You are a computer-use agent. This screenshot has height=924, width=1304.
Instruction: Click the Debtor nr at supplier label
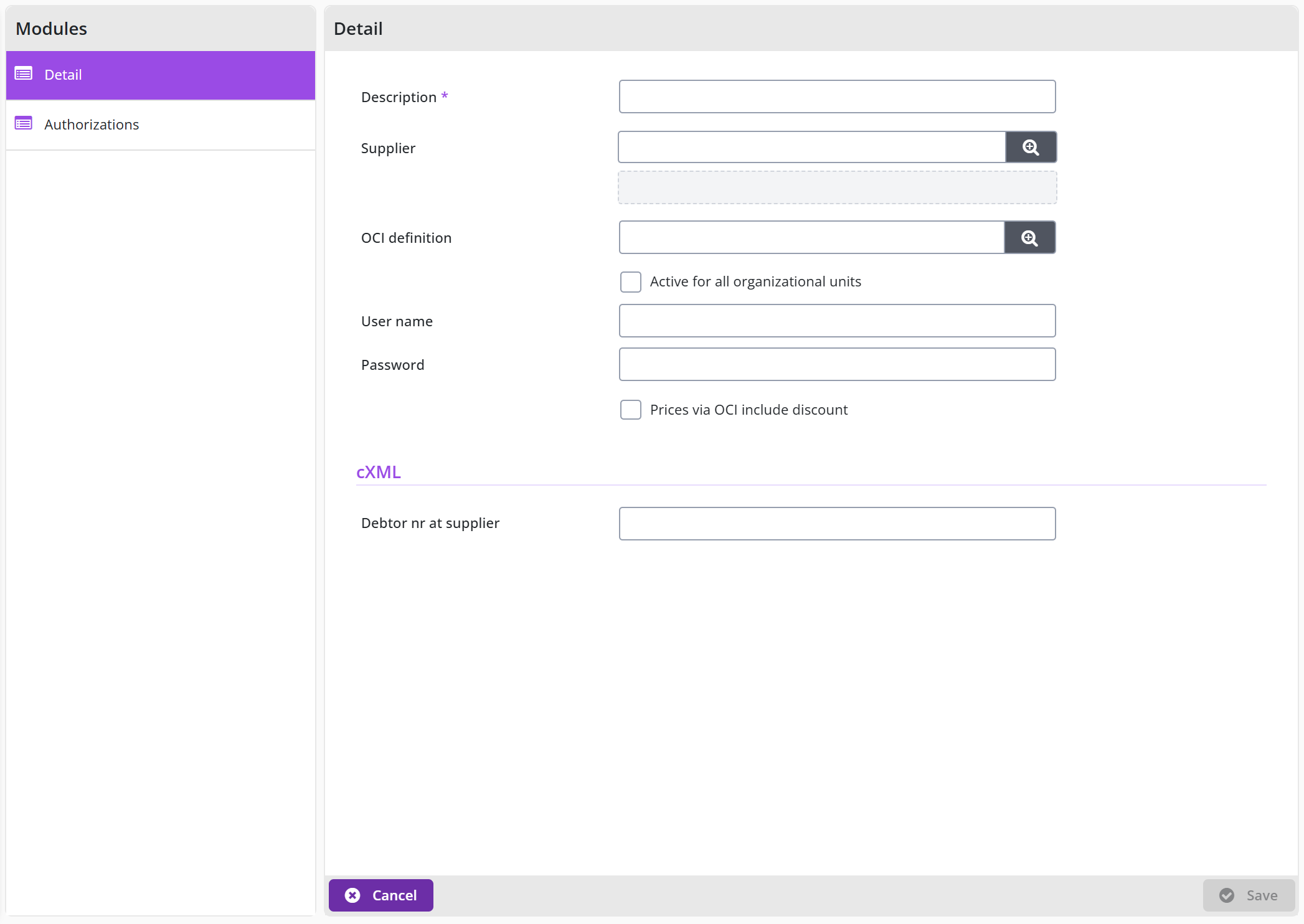[x=430, y=523]
